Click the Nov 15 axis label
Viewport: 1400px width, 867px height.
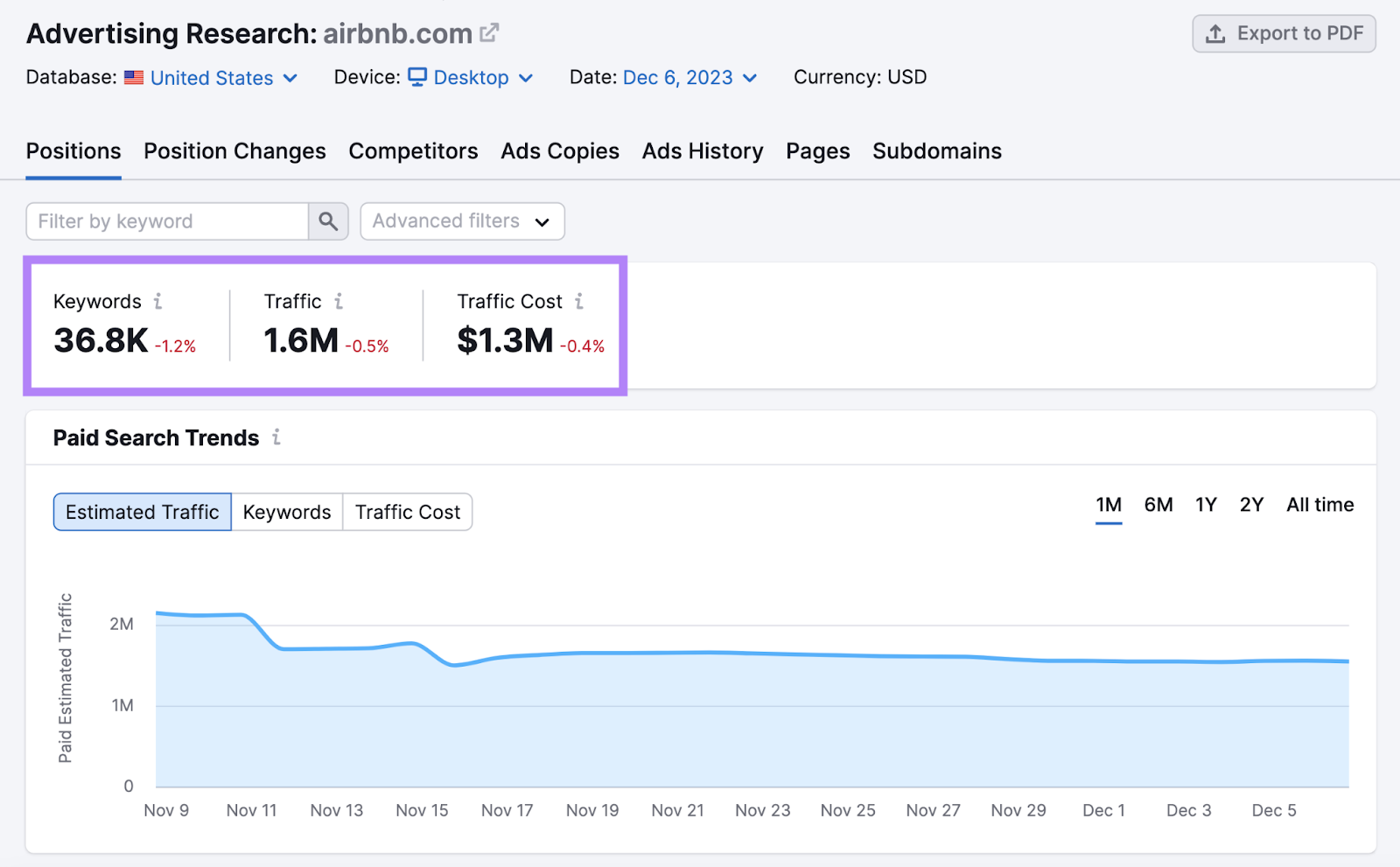pyautogui.click(x=422, y=810)
